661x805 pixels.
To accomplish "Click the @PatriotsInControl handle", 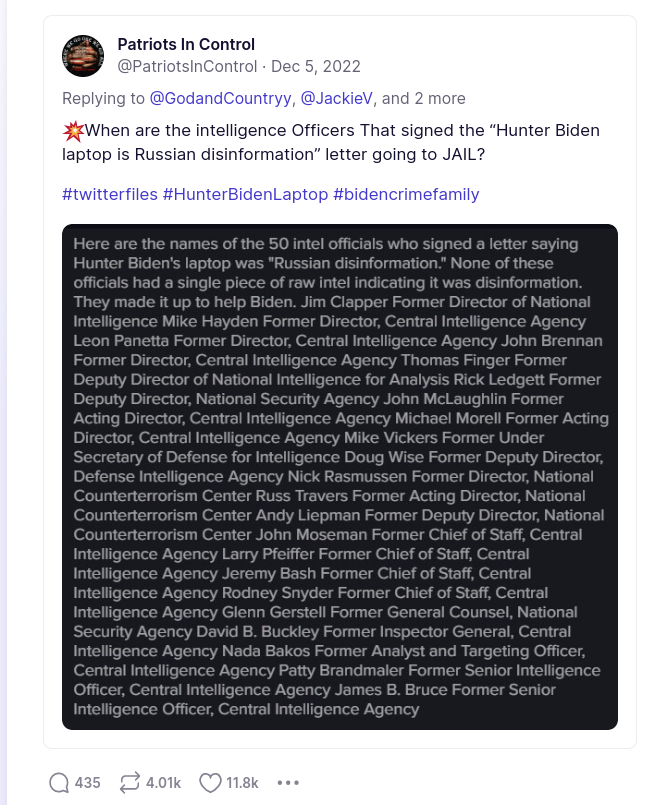I will pos(187,67).
